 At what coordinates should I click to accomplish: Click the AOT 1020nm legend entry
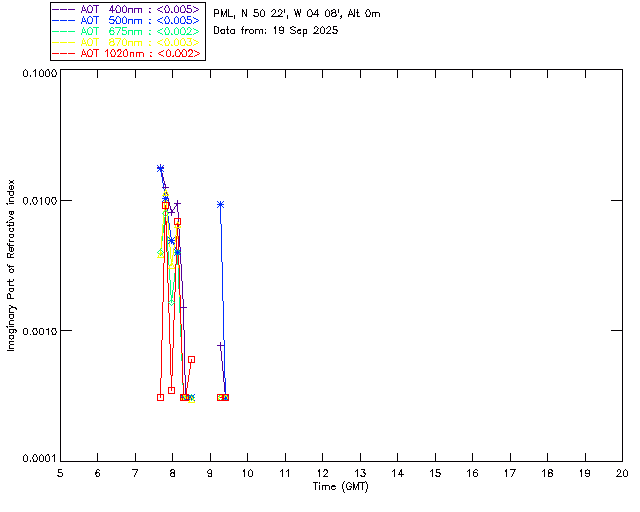(126, 53)
